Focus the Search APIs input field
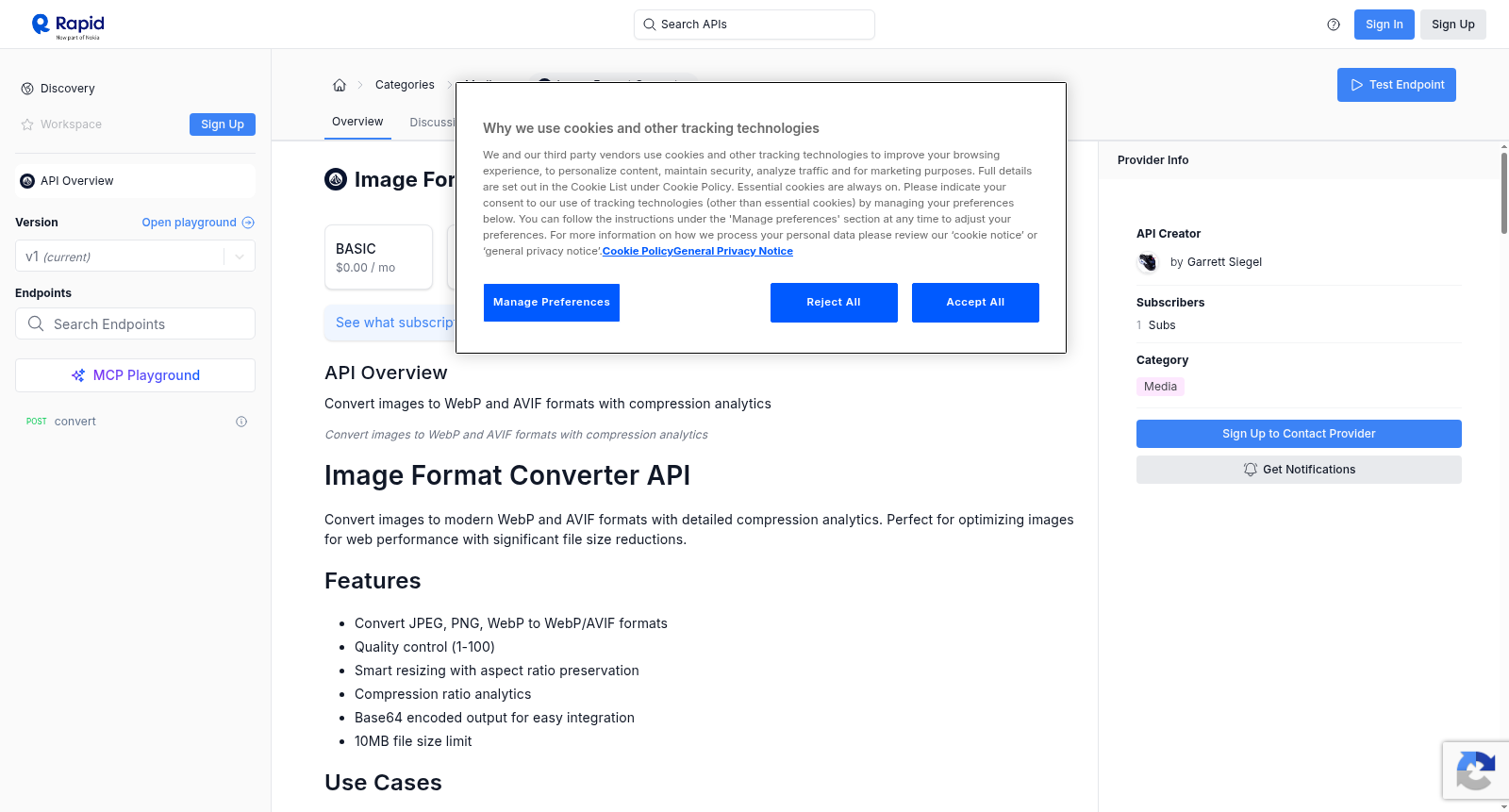The image size is (1509, 812). tap(754, 25)
